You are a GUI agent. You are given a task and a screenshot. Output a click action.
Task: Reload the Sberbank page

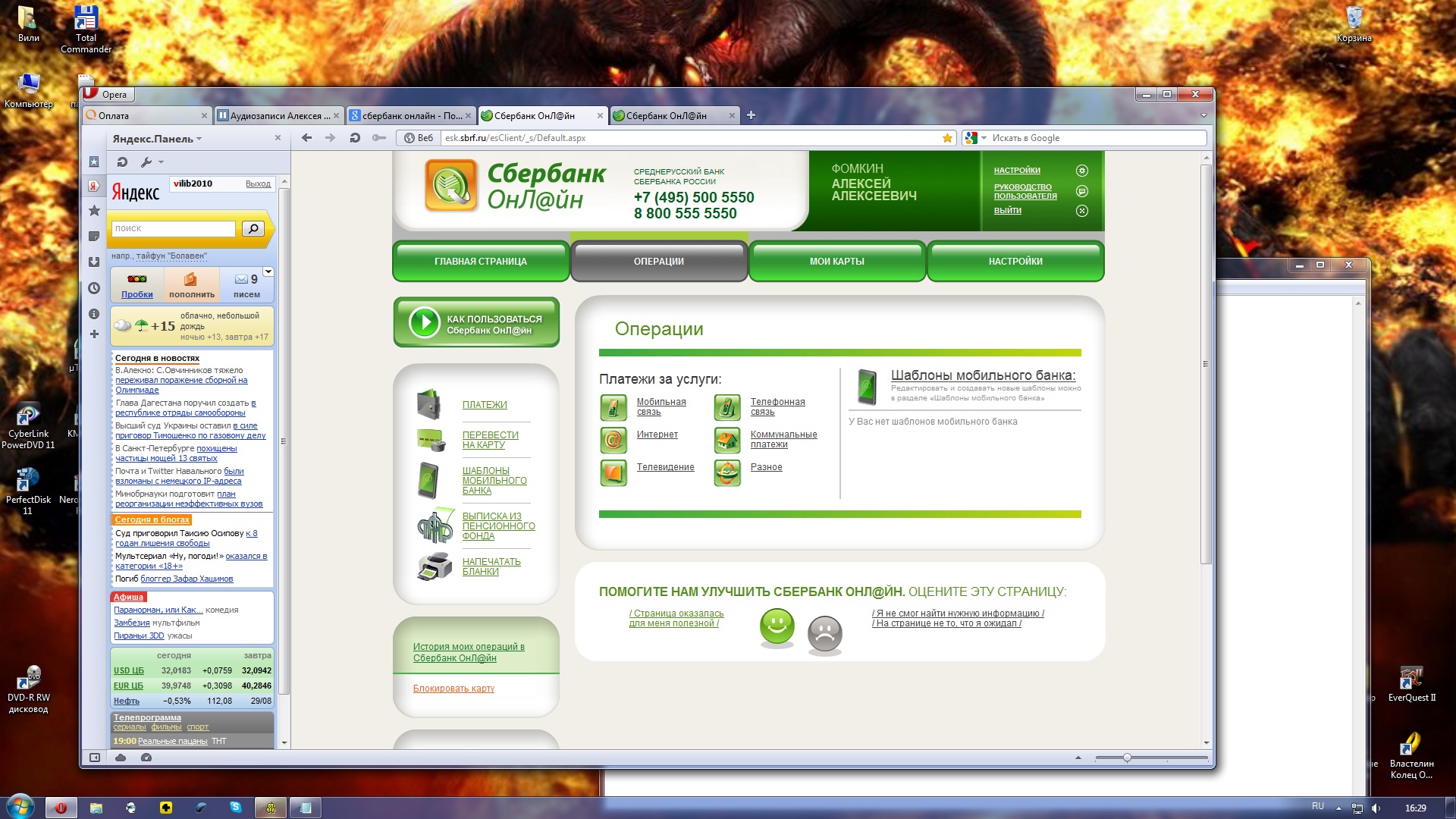355,138
